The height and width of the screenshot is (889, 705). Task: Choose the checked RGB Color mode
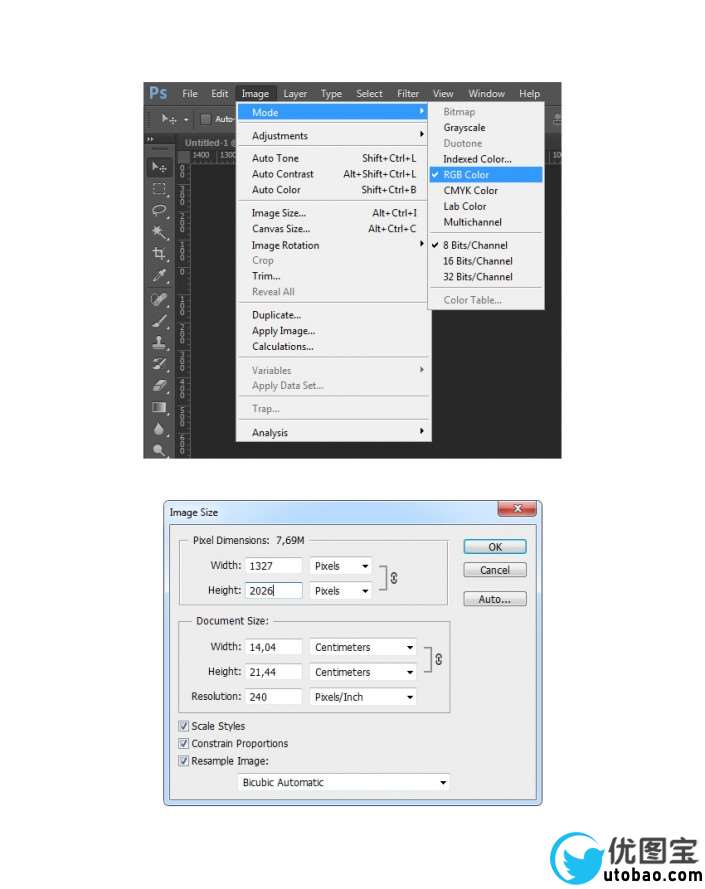point(486,175)
